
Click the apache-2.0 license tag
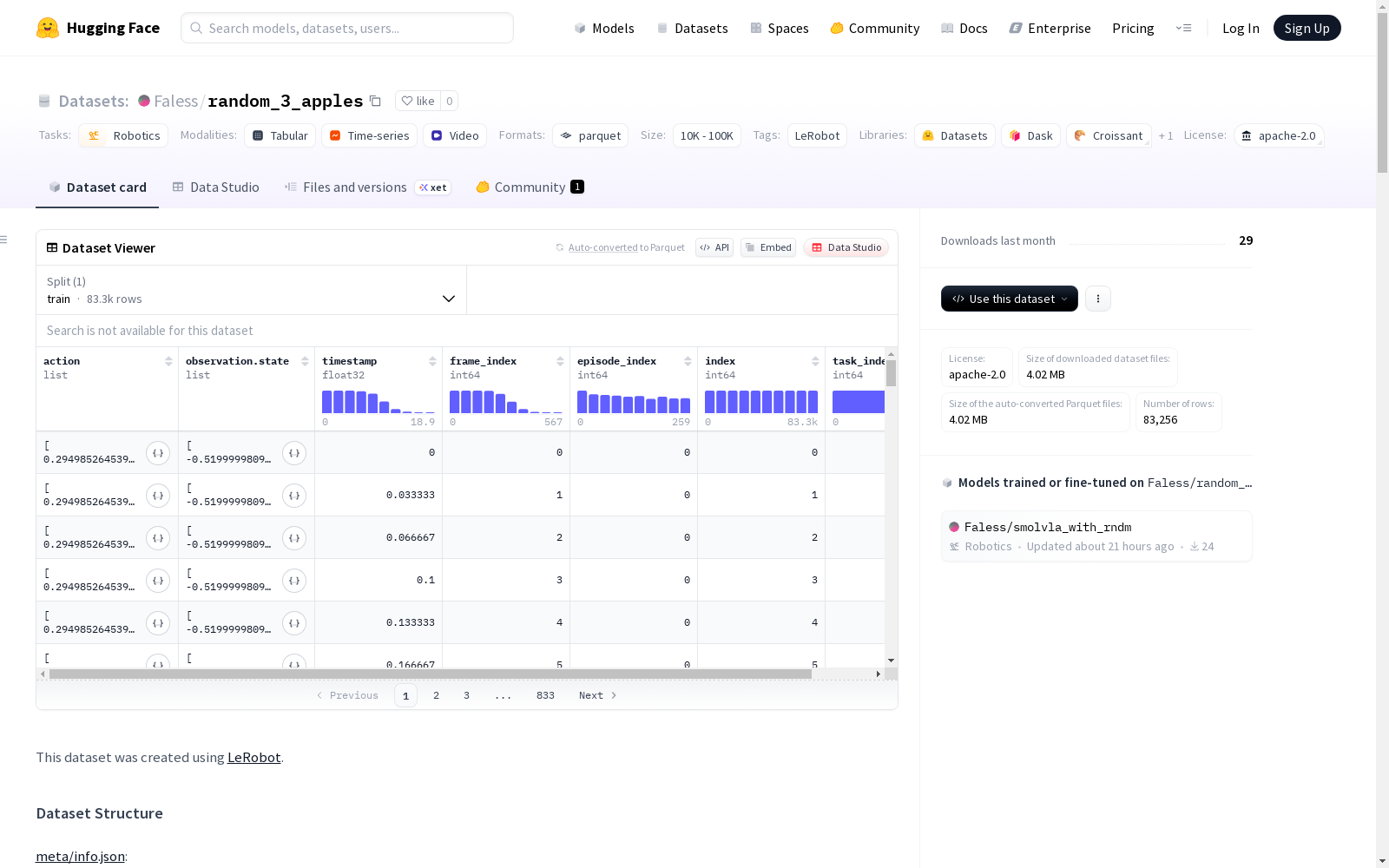click(1278, 135)
